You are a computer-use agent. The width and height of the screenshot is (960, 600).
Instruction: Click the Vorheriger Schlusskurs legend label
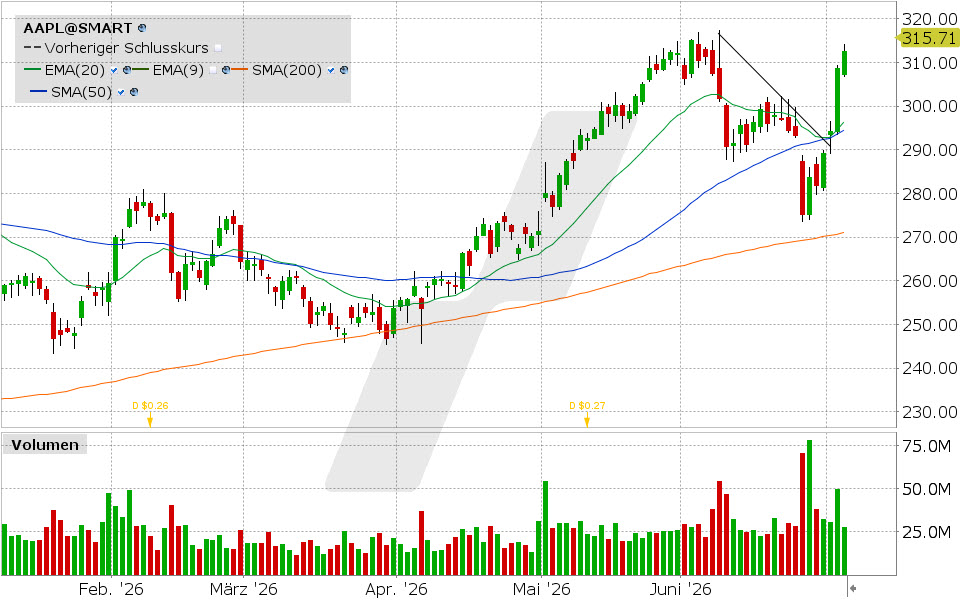(126, 48)
